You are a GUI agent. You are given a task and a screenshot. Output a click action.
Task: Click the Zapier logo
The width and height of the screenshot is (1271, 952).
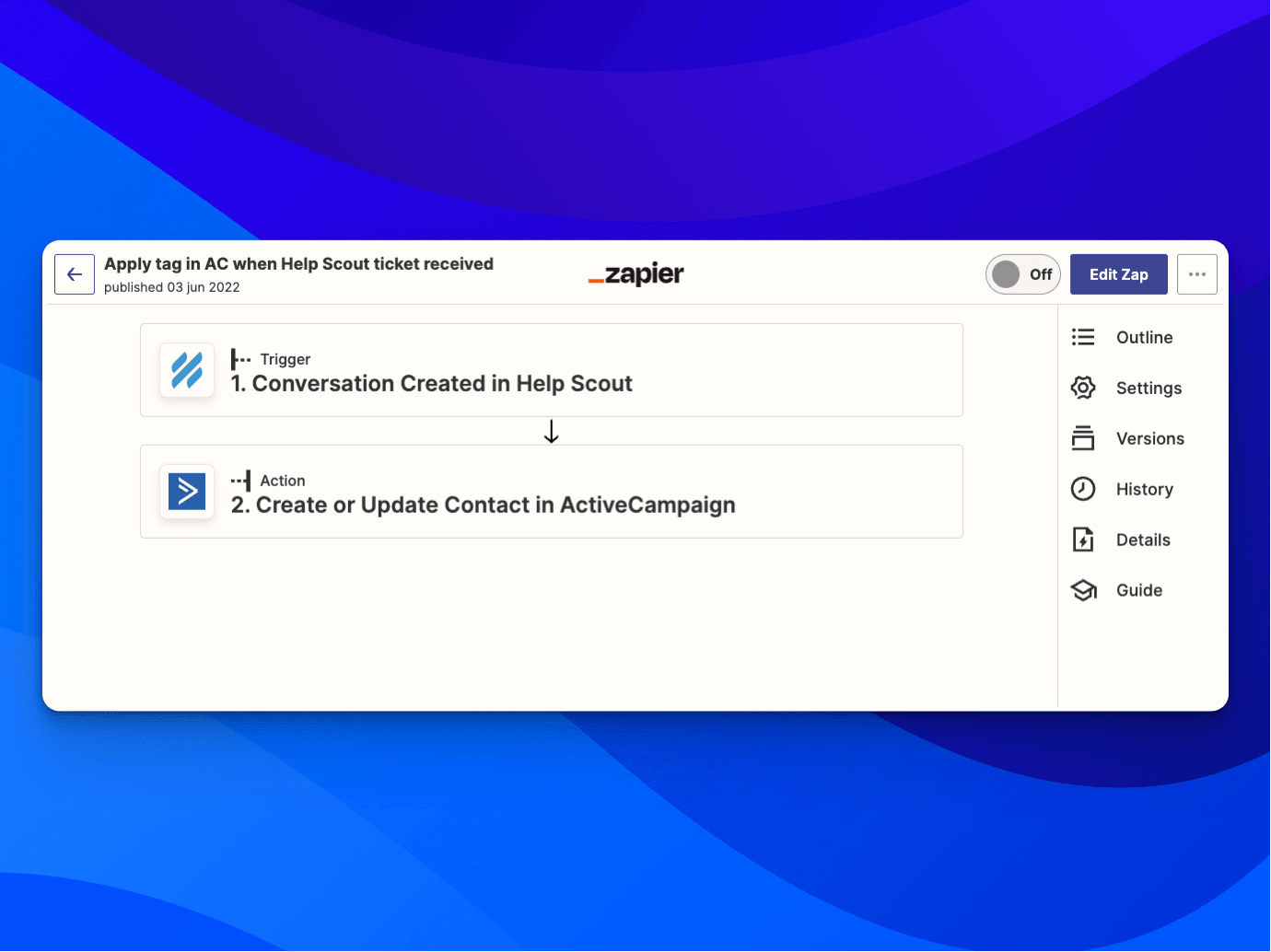click(x=636, y=274)
